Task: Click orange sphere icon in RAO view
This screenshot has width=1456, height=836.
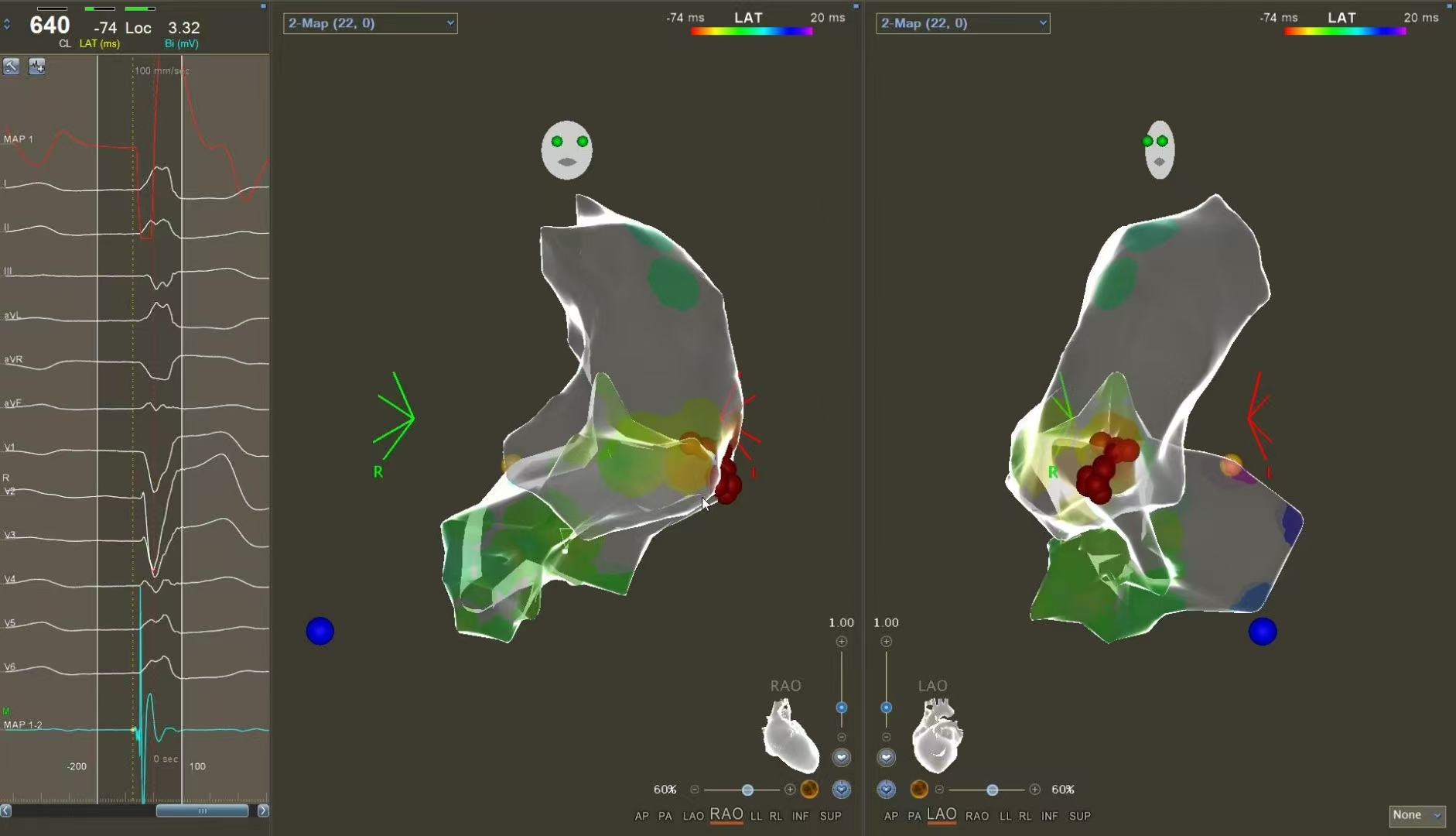Action: tap(809, 790)
